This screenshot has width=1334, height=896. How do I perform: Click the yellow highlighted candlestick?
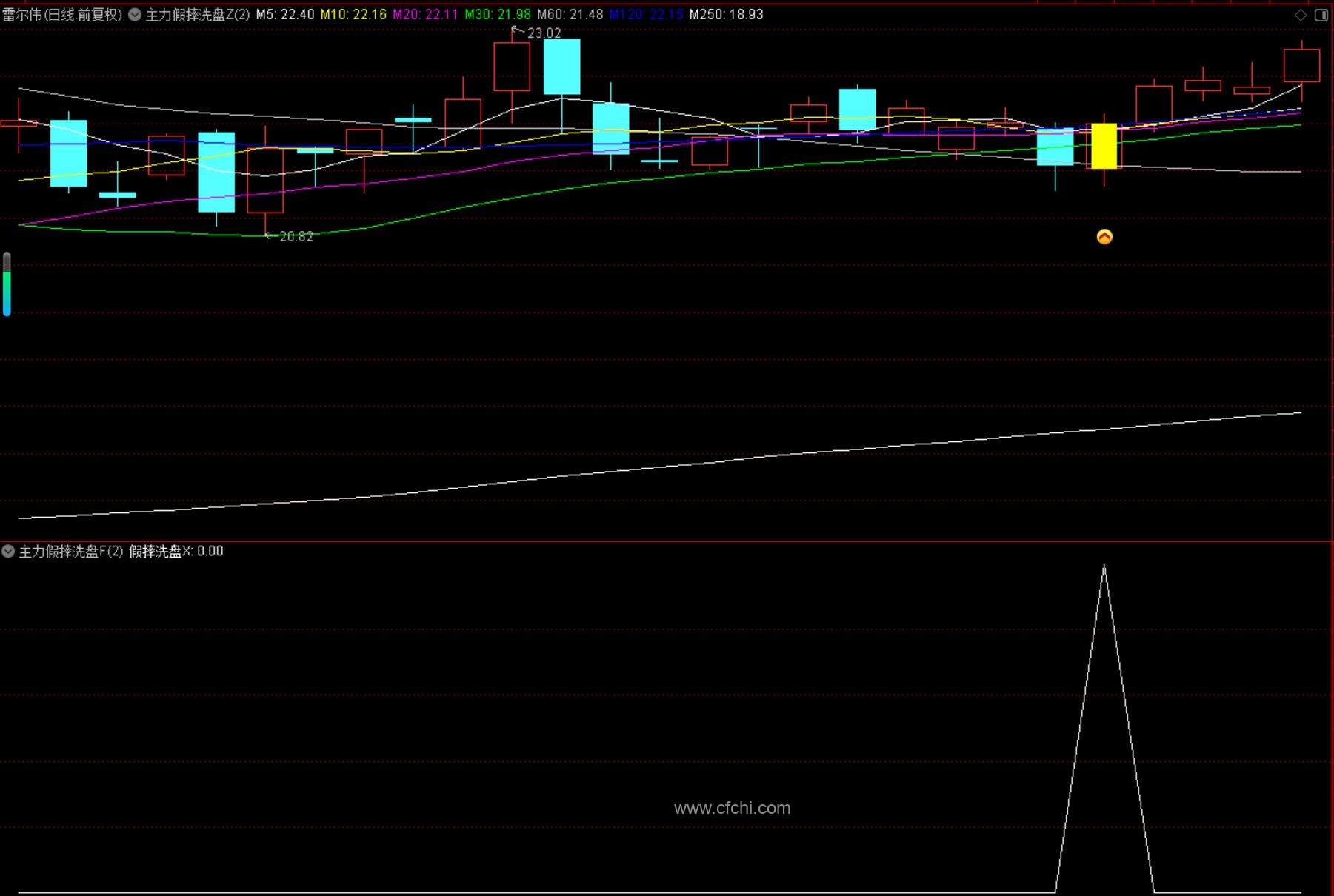(x=1104, y=146)
